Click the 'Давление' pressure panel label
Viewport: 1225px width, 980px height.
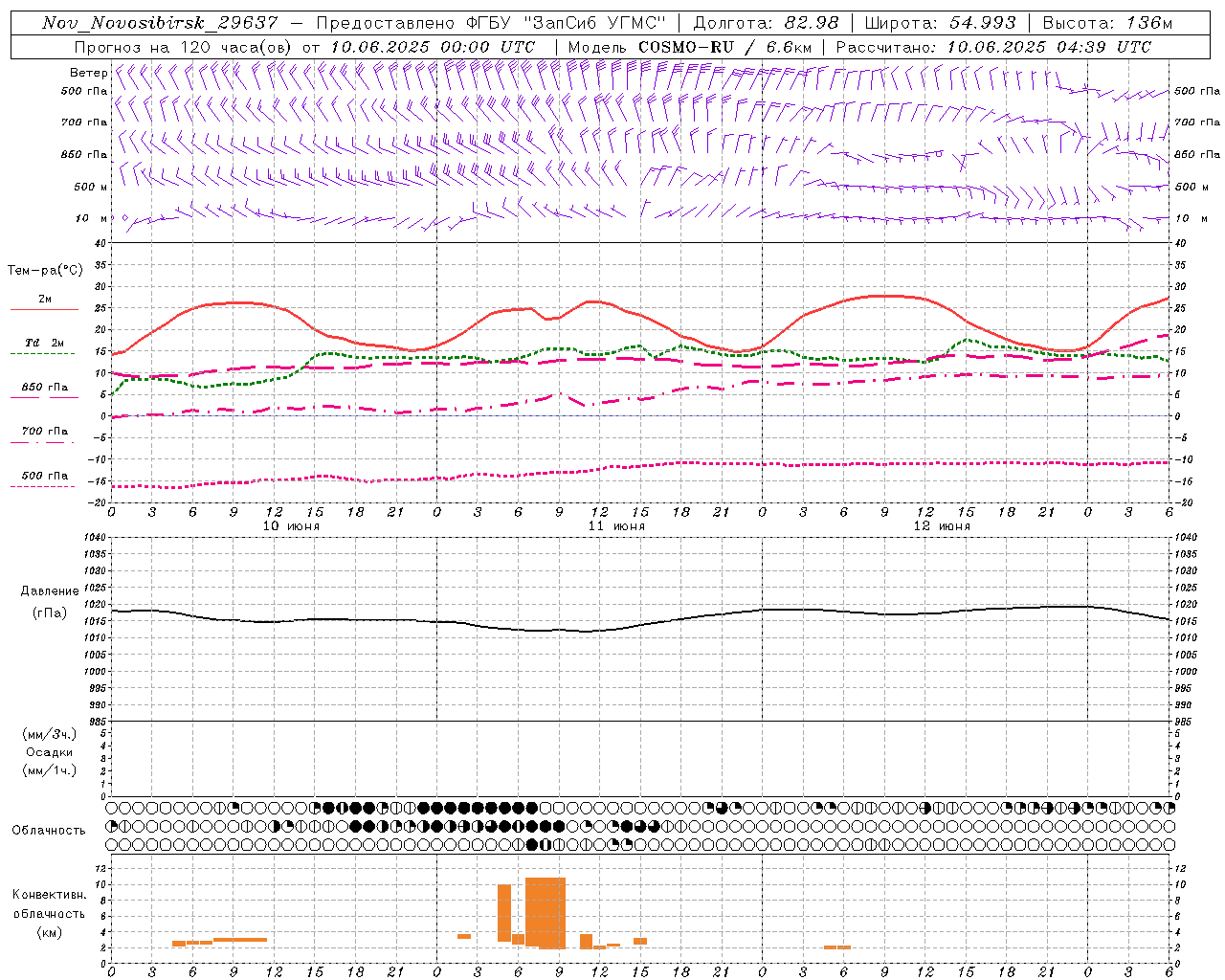pyautogui.click(x=50, y=591)
